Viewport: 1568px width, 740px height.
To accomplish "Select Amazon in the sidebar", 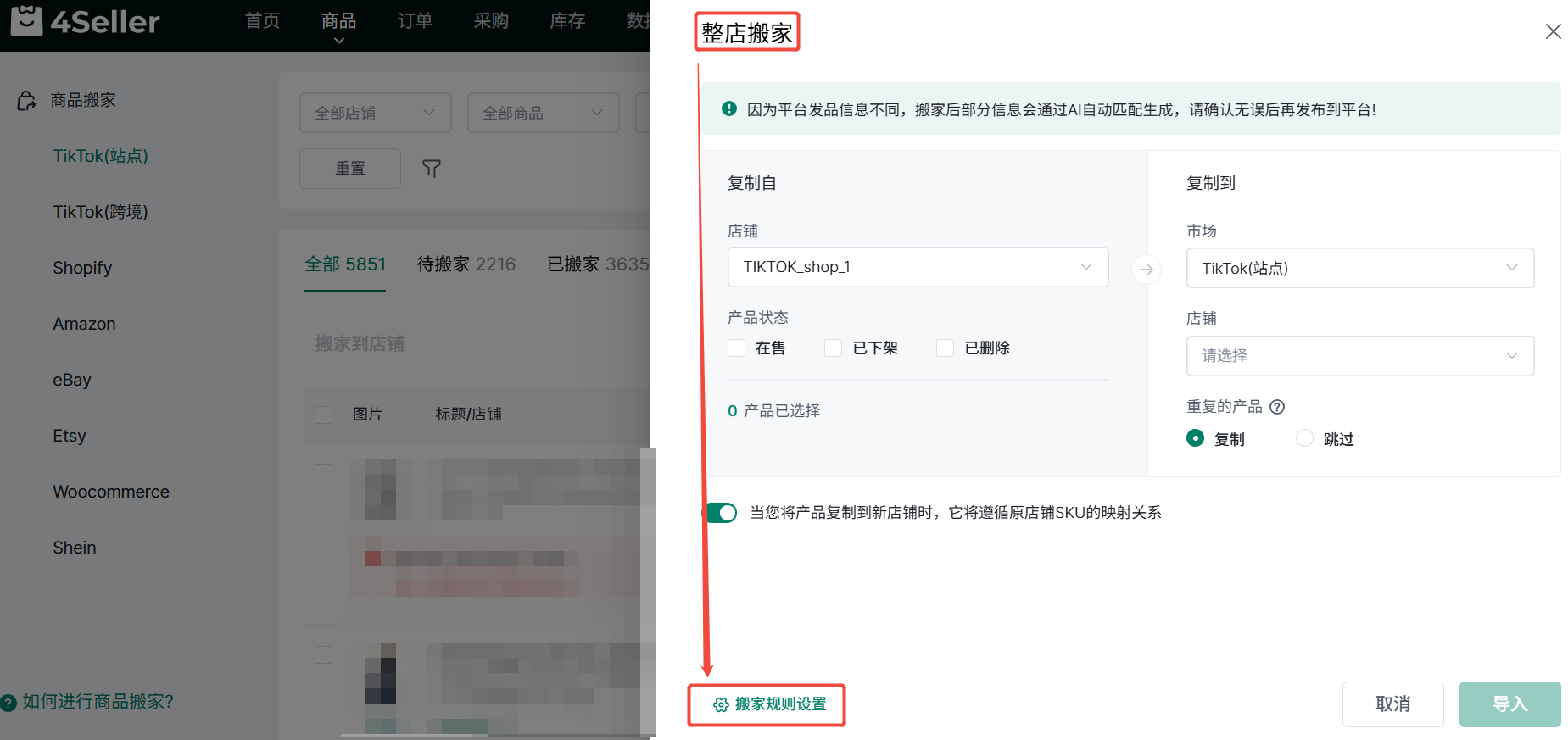I will (84, 324).
